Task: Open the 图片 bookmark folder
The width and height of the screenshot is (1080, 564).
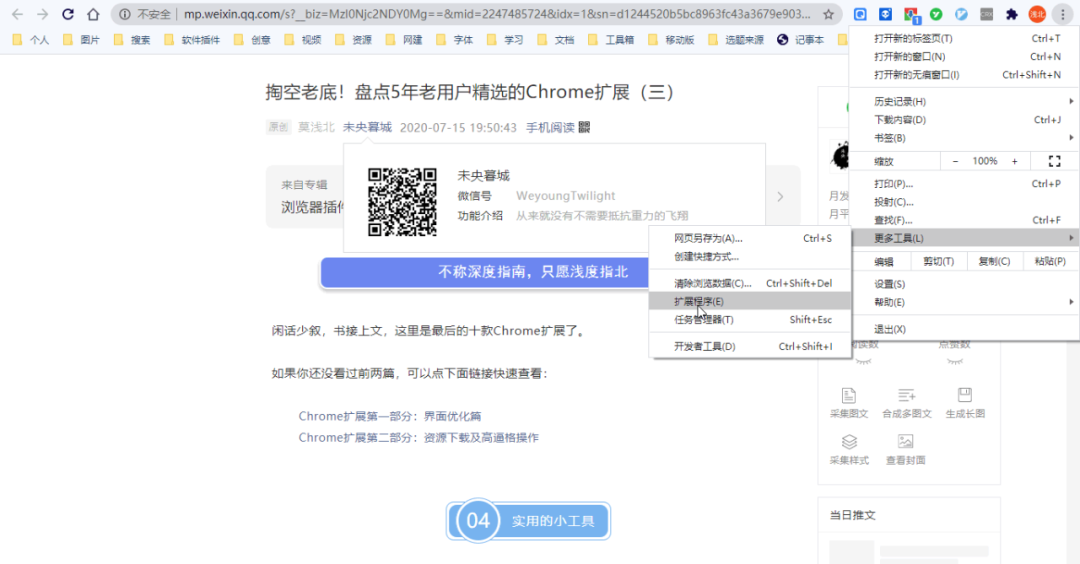Action: point(81,40)
